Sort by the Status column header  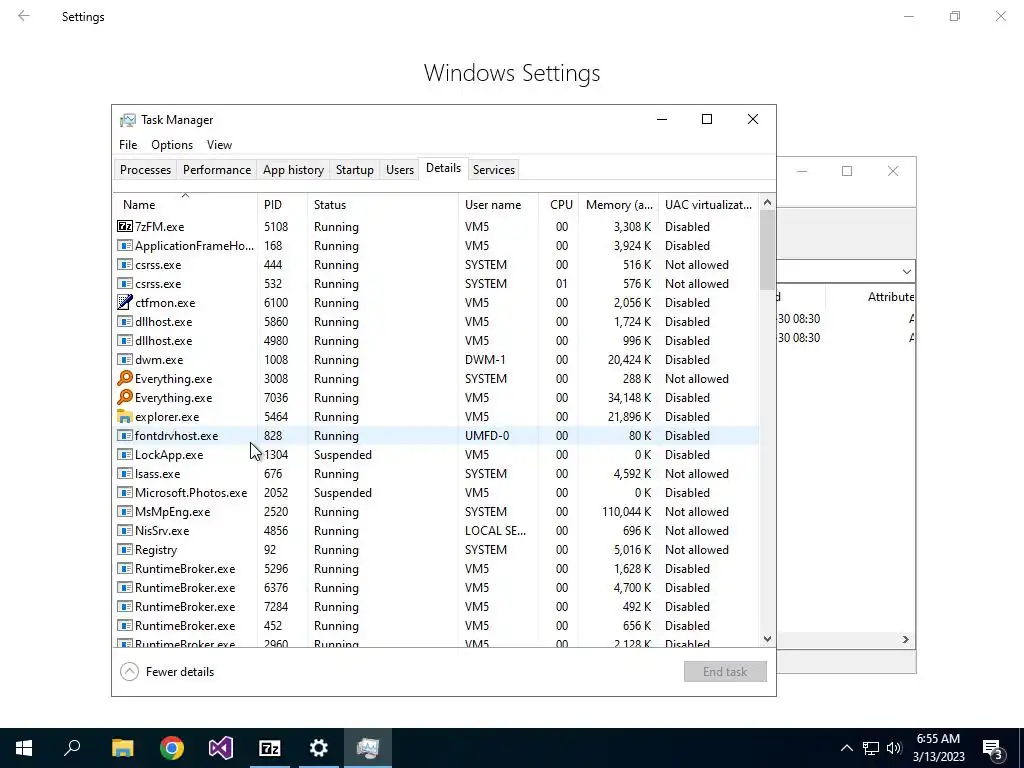[383, 204]
